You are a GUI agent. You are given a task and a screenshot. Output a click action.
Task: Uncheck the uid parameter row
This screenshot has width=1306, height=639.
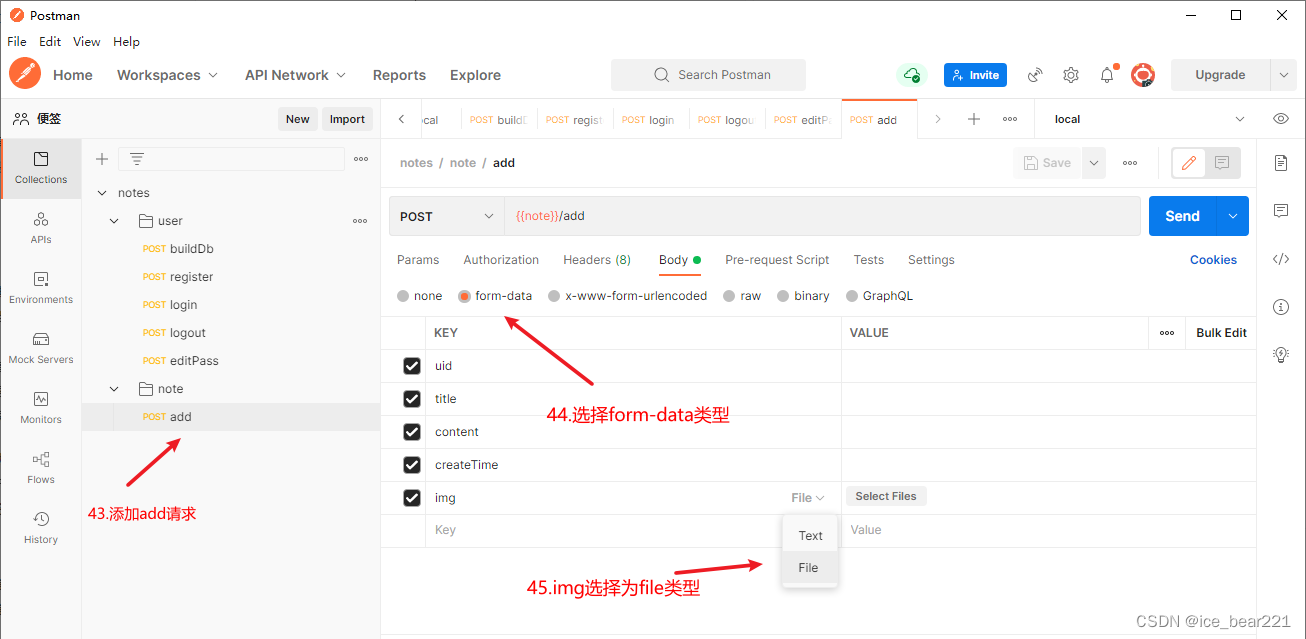[x=411, y=366]
